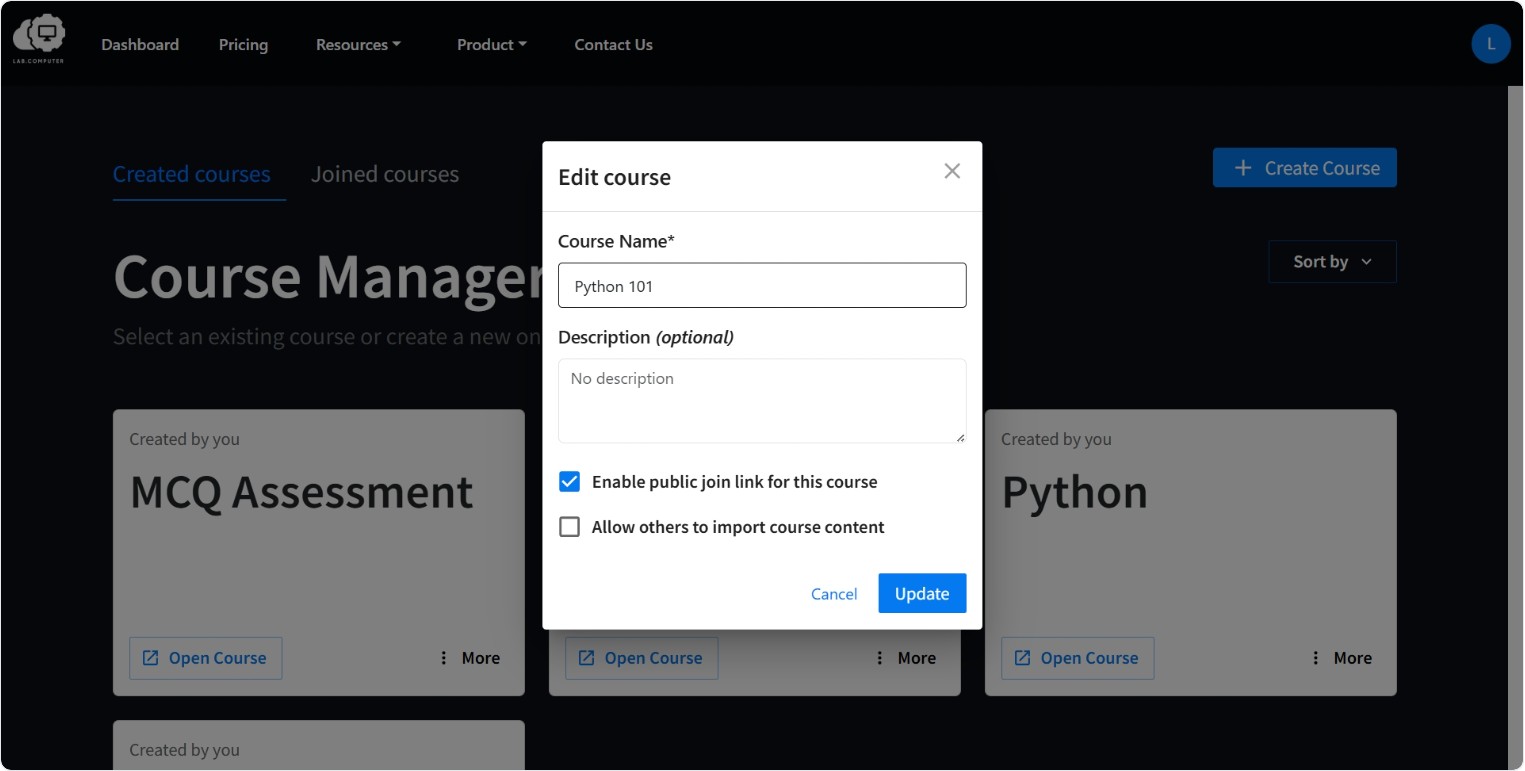Click the external-link icon on the middle card behind the dialog
This screenshot has width=1525, height=771.
pyautogui.click(x=587, y=658)
